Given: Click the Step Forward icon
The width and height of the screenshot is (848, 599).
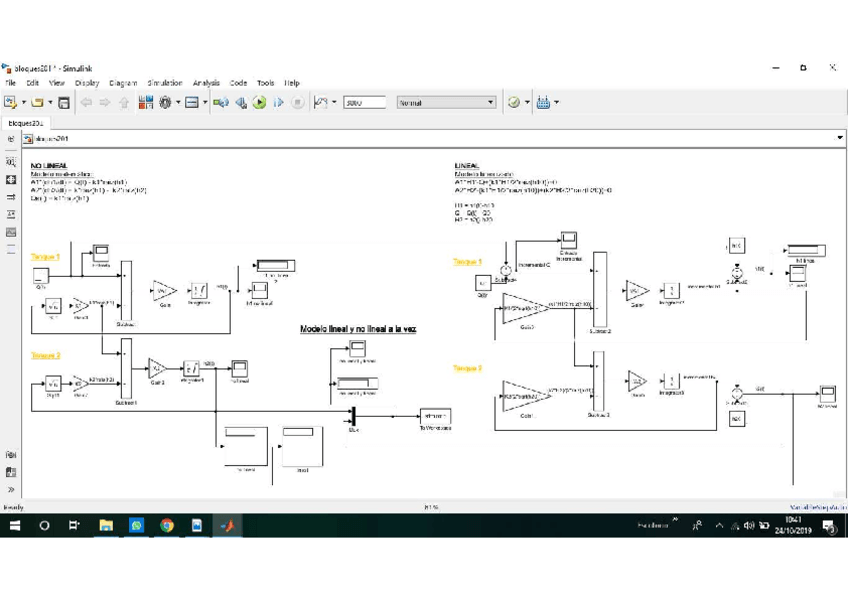Looking at the screenshot, I should click(278, 102).
